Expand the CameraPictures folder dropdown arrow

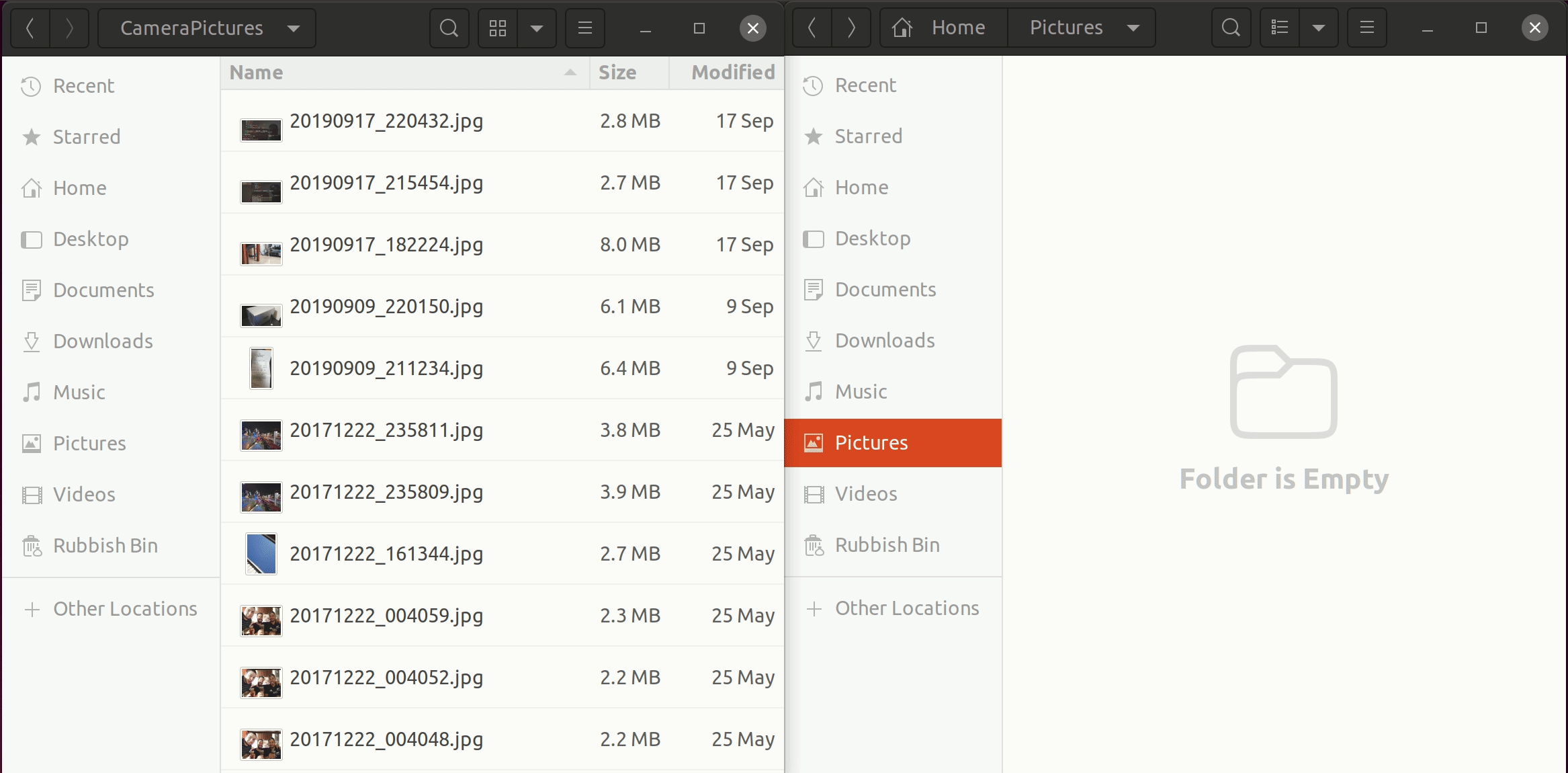(295, 27)
